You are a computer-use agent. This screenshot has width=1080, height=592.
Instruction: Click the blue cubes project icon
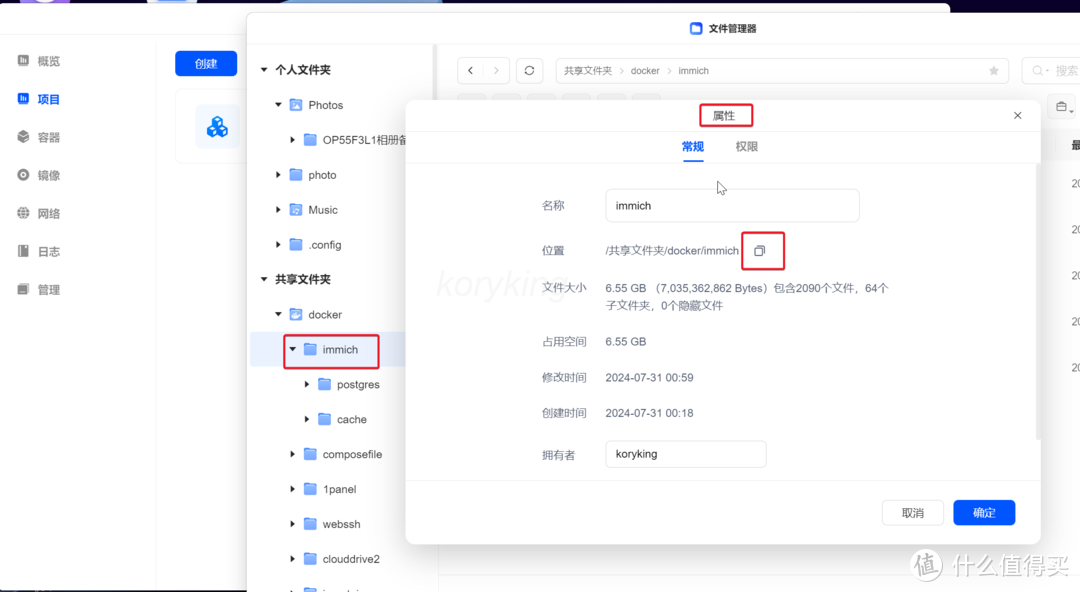click(x=217, y=127)
